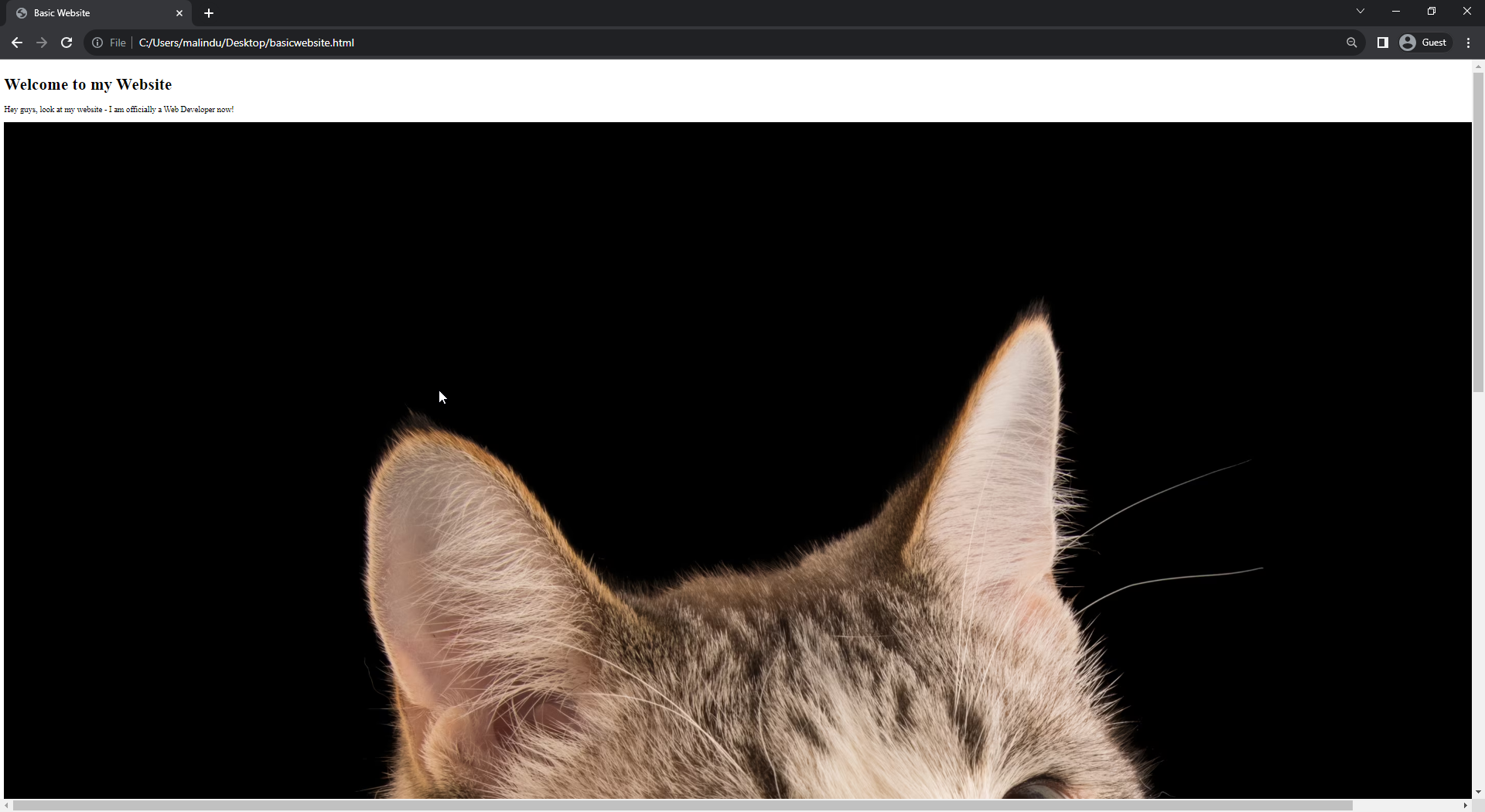Minimize the browser window
The height and width of the screenshot is (812, 1485).
point(1396,11)
